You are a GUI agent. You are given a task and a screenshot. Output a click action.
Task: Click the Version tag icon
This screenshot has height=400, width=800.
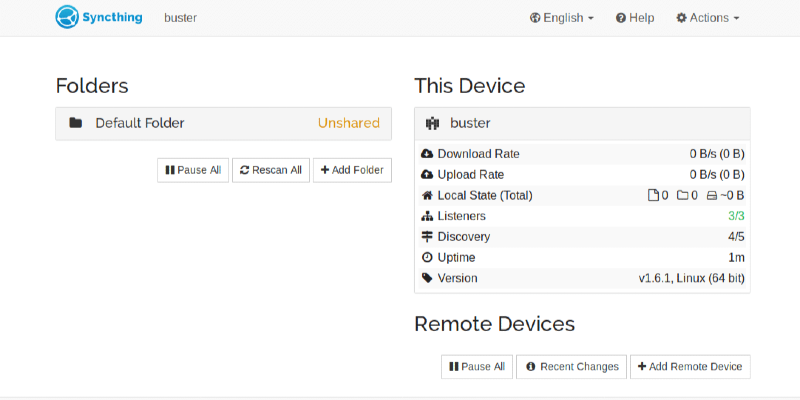(x=428, y=278)
